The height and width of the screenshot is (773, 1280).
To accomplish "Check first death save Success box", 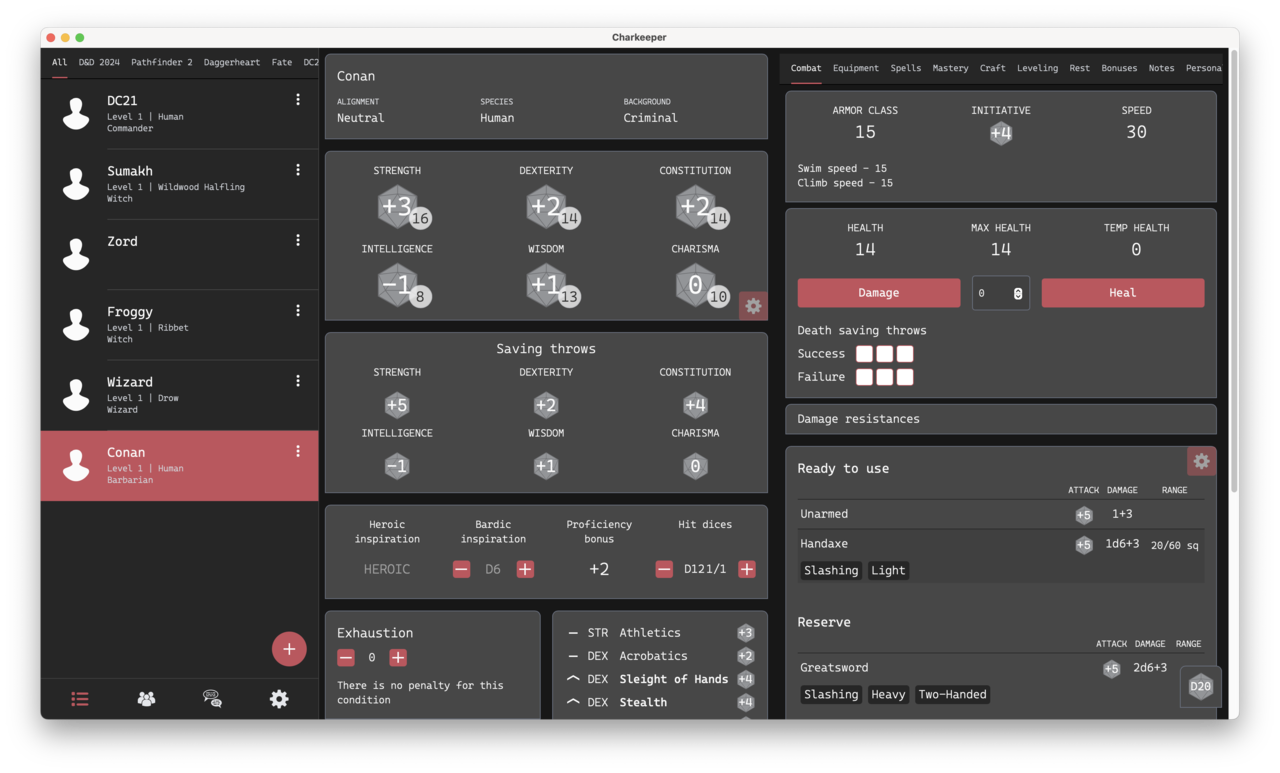I will pos(865,354).
